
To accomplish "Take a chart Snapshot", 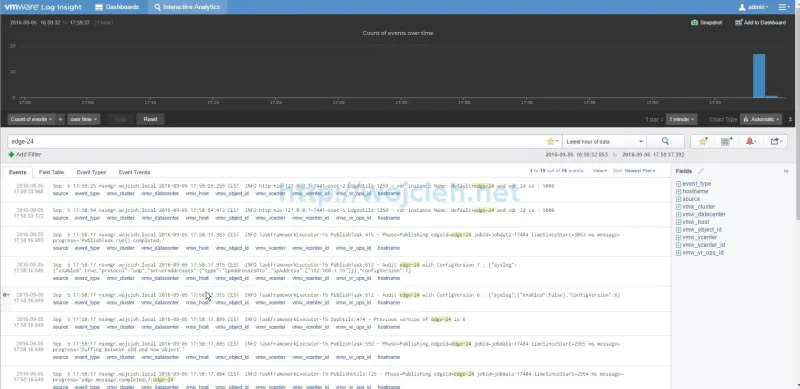I will click(x=707, y=22).
